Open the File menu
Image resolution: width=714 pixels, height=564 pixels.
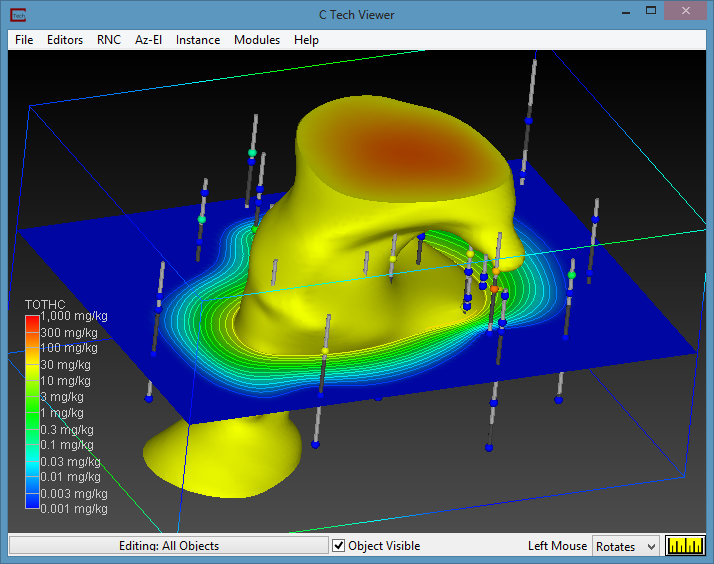click(x=24, y=40)
